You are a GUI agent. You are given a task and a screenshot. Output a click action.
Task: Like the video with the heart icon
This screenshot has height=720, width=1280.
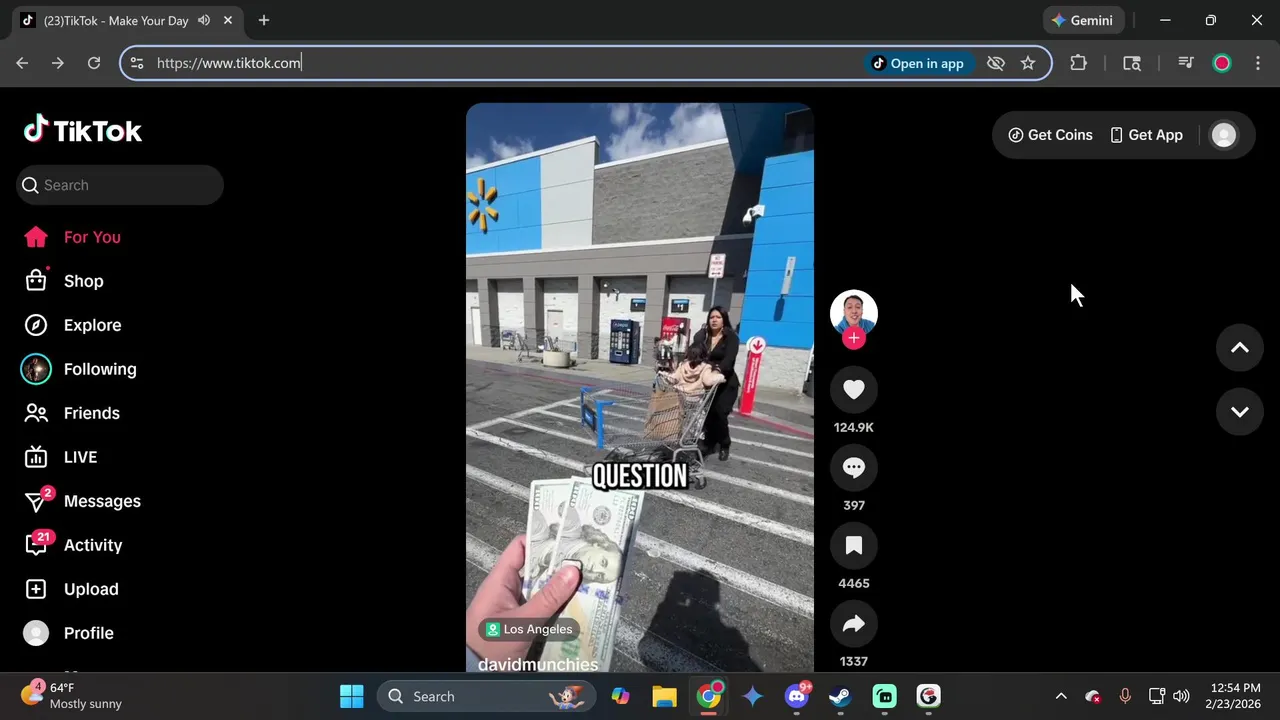pyautogui.click(x=854, y=390)
